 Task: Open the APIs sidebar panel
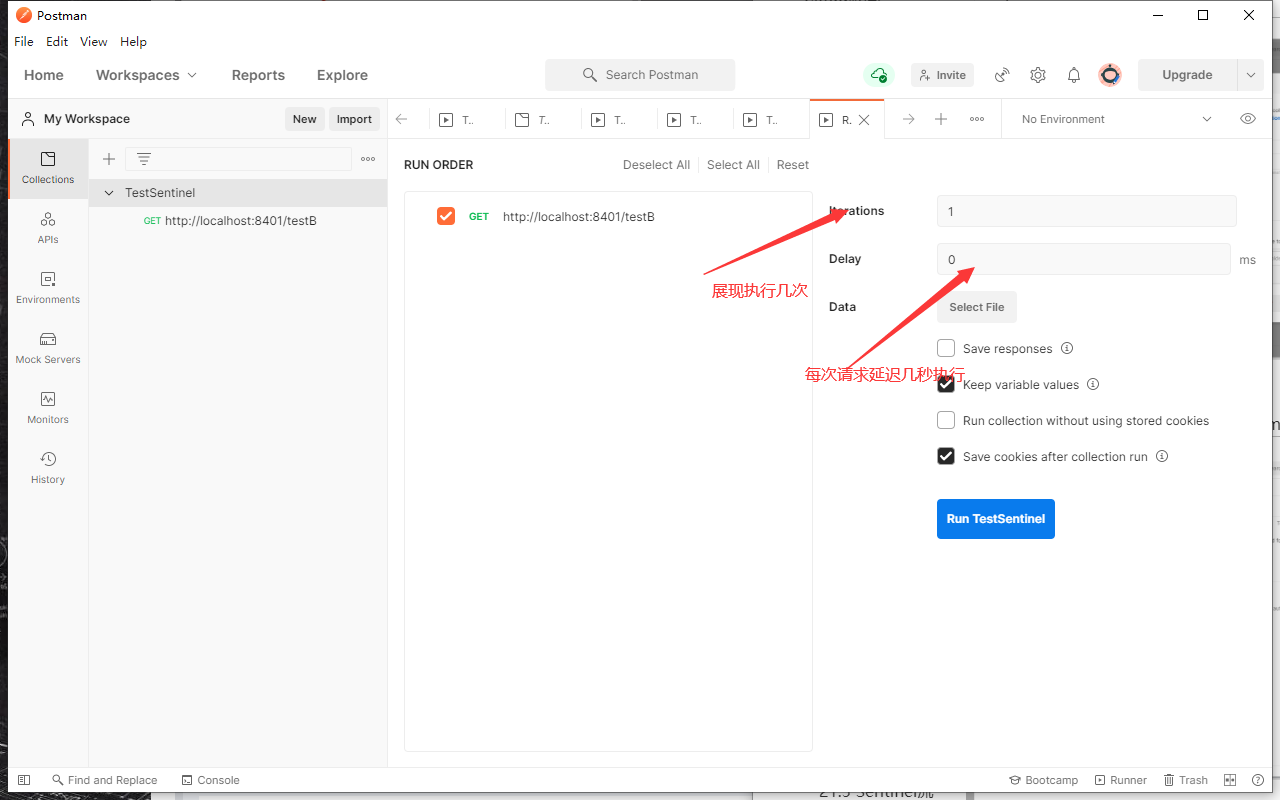(x=48, y=227)
